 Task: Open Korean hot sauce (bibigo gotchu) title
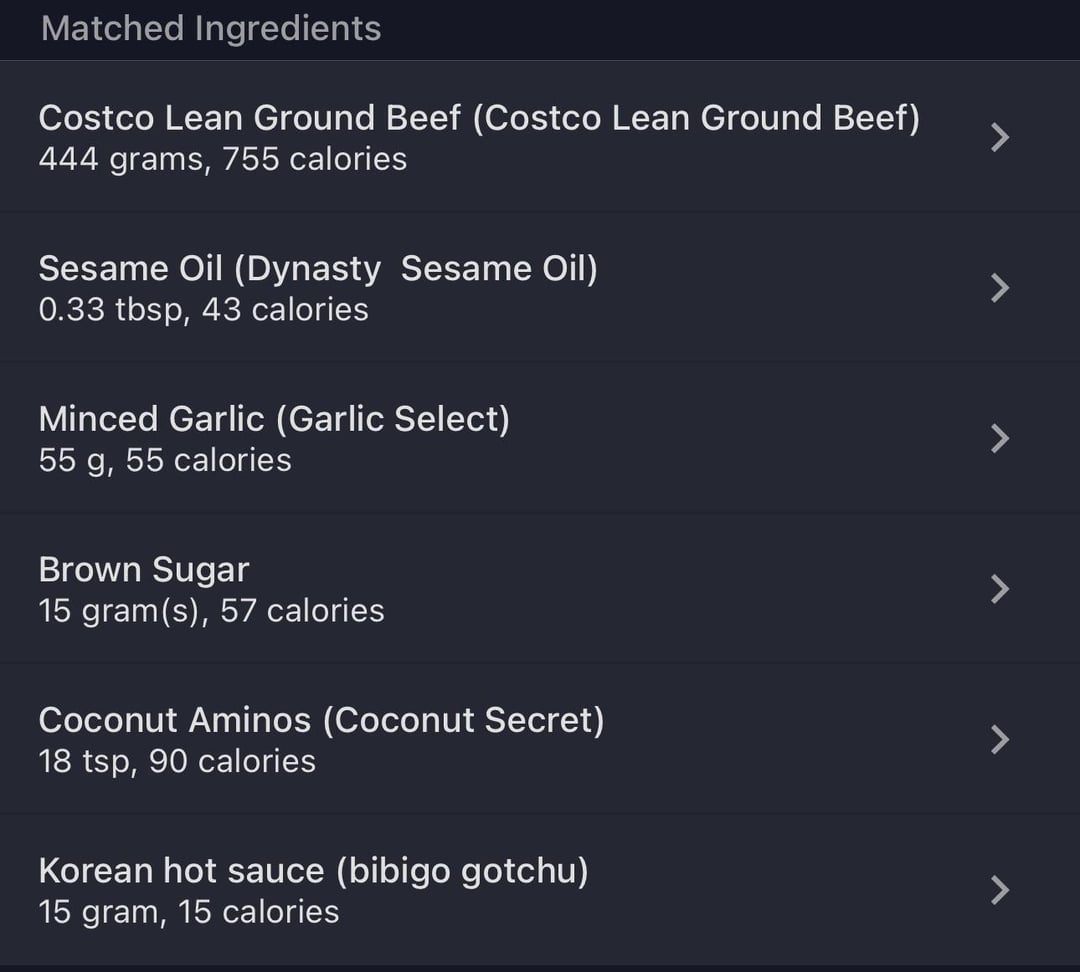[314, 871]
